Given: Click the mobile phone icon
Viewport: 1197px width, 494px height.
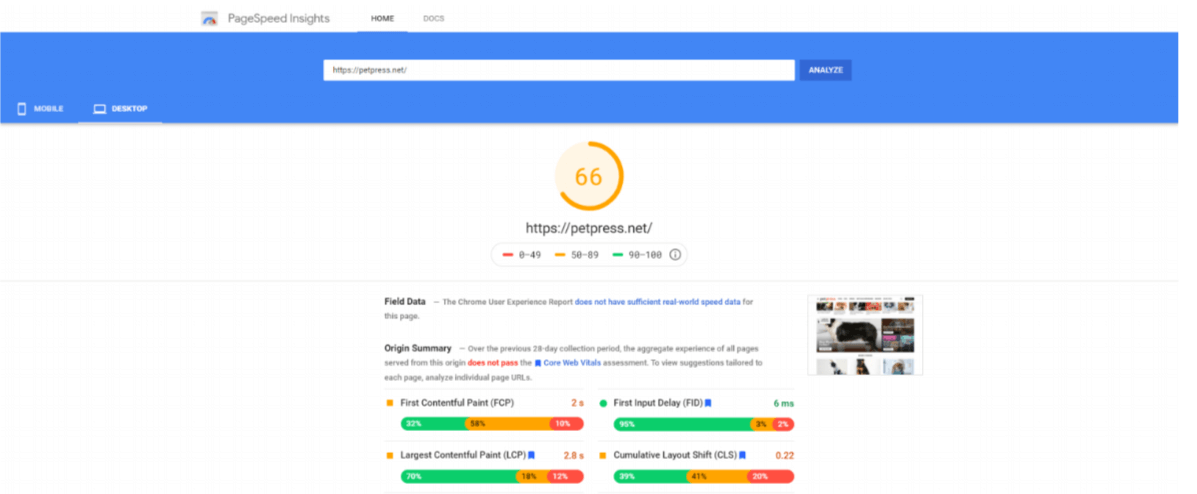Looking at the screenshot, I should (x=21, y=108).
